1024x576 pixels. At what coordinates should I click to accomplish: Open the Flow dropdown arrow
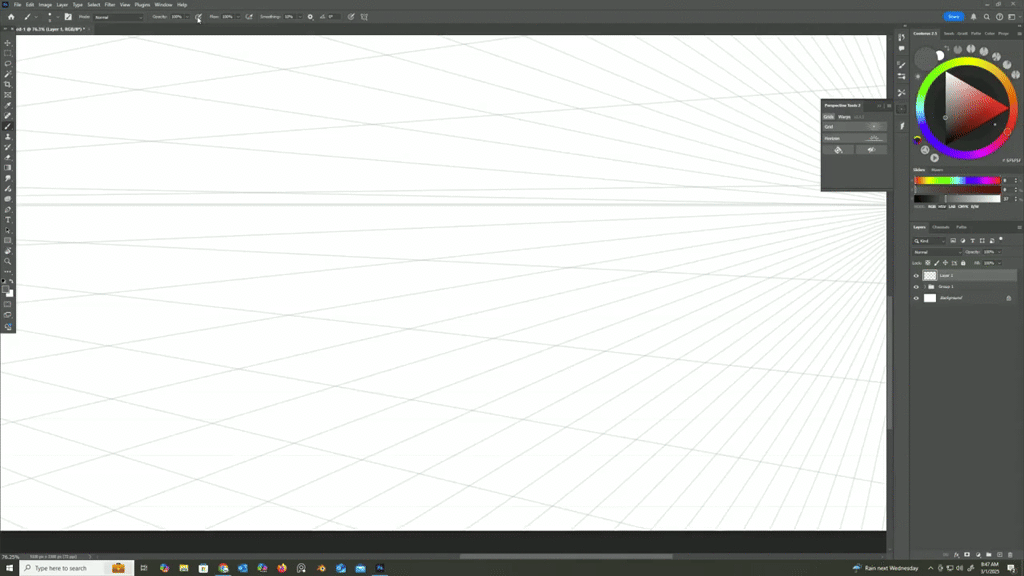238,17
